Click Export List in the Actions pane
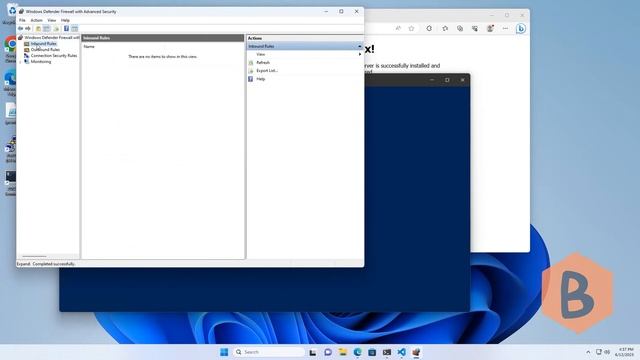640x360 pixels. click(x=267, y=71)
